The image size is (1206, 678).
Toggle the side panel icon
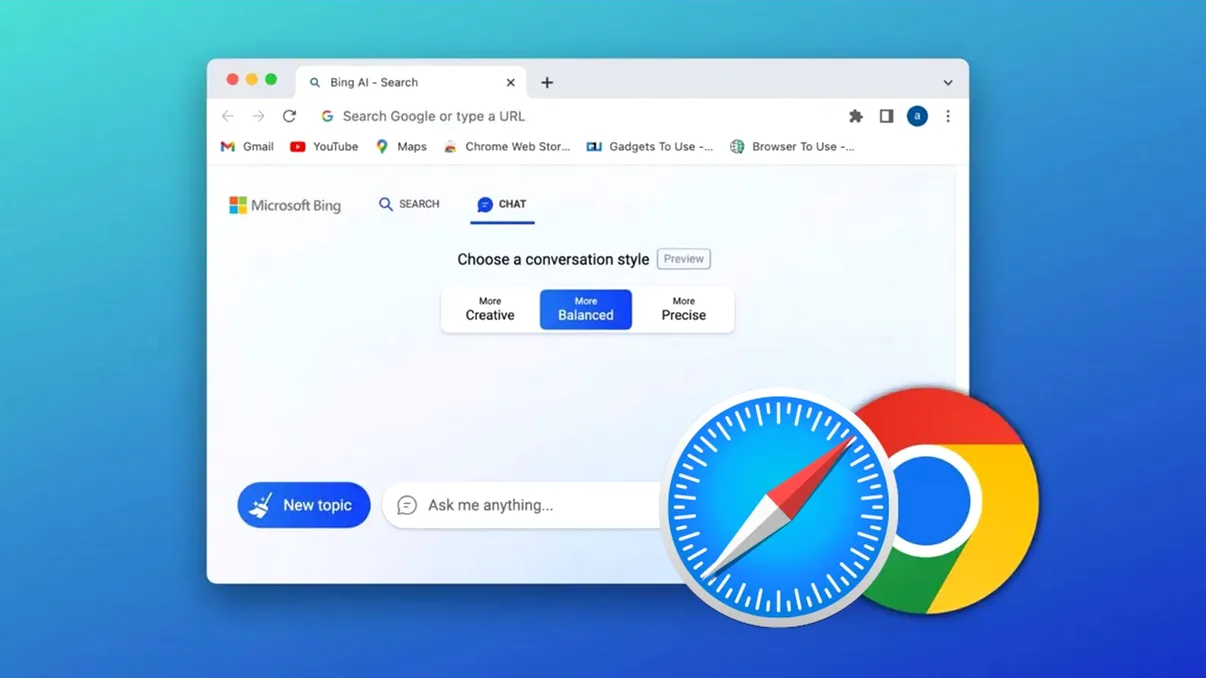click(x=886, y=116)
